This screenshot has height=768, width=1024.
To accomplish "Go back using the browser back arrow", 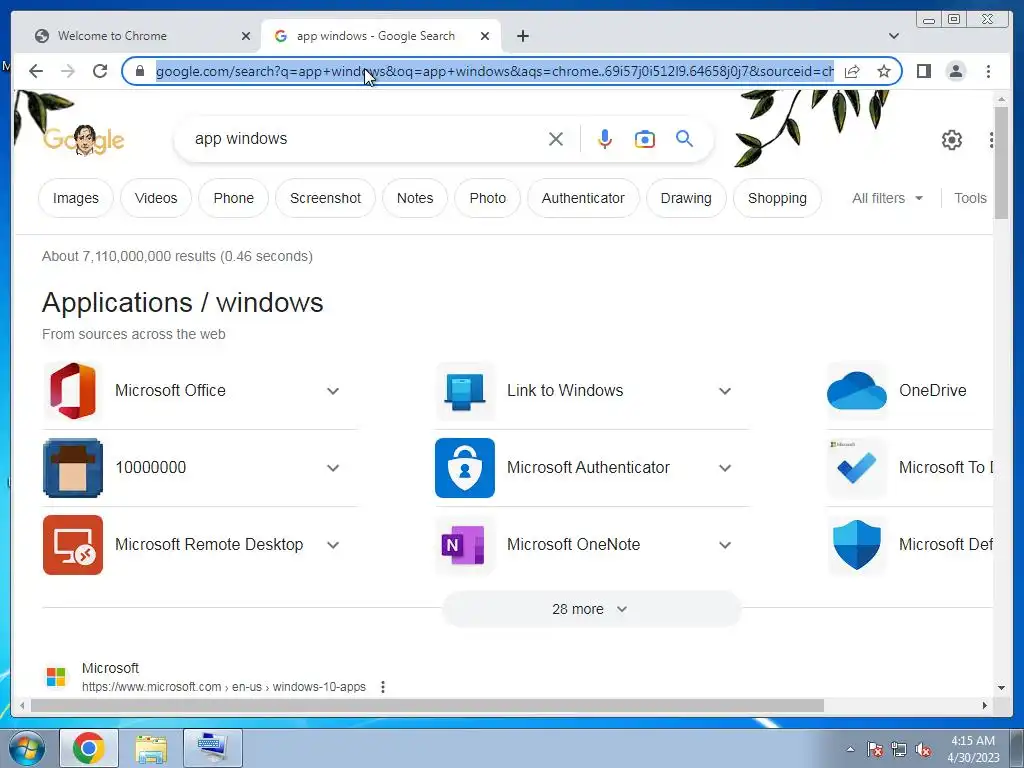I will coord(36,71).
